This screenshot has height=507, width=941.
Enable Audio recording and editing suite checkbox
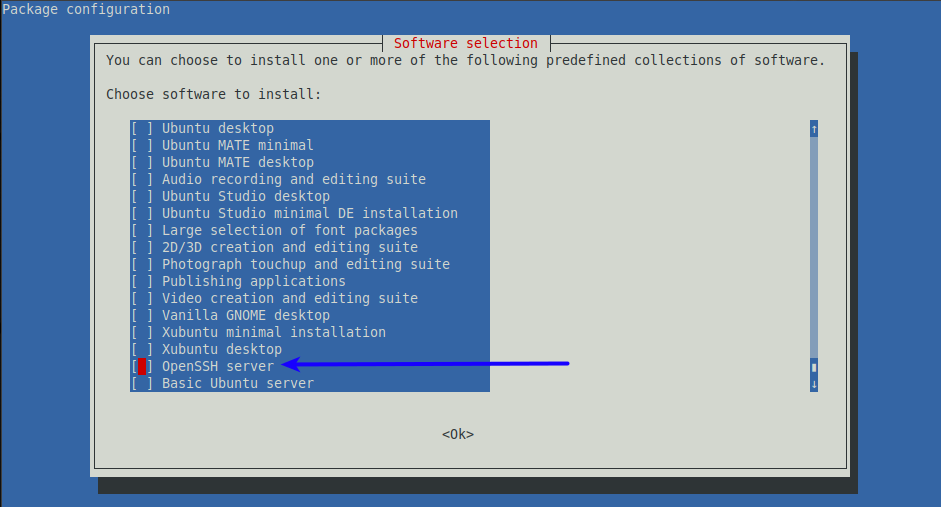point(142,179)
